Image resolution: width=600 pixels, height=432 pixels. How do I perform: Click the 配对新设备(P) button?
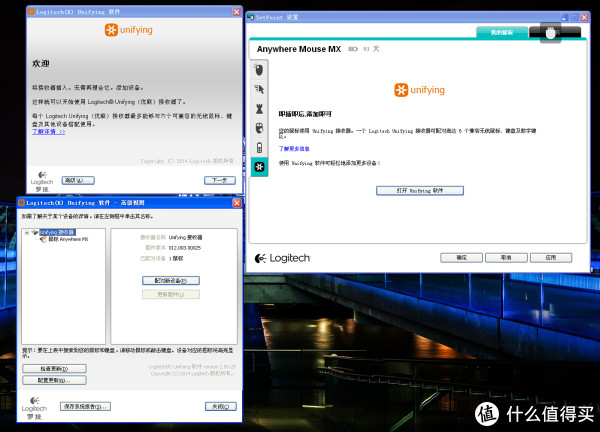click(171, 280)
